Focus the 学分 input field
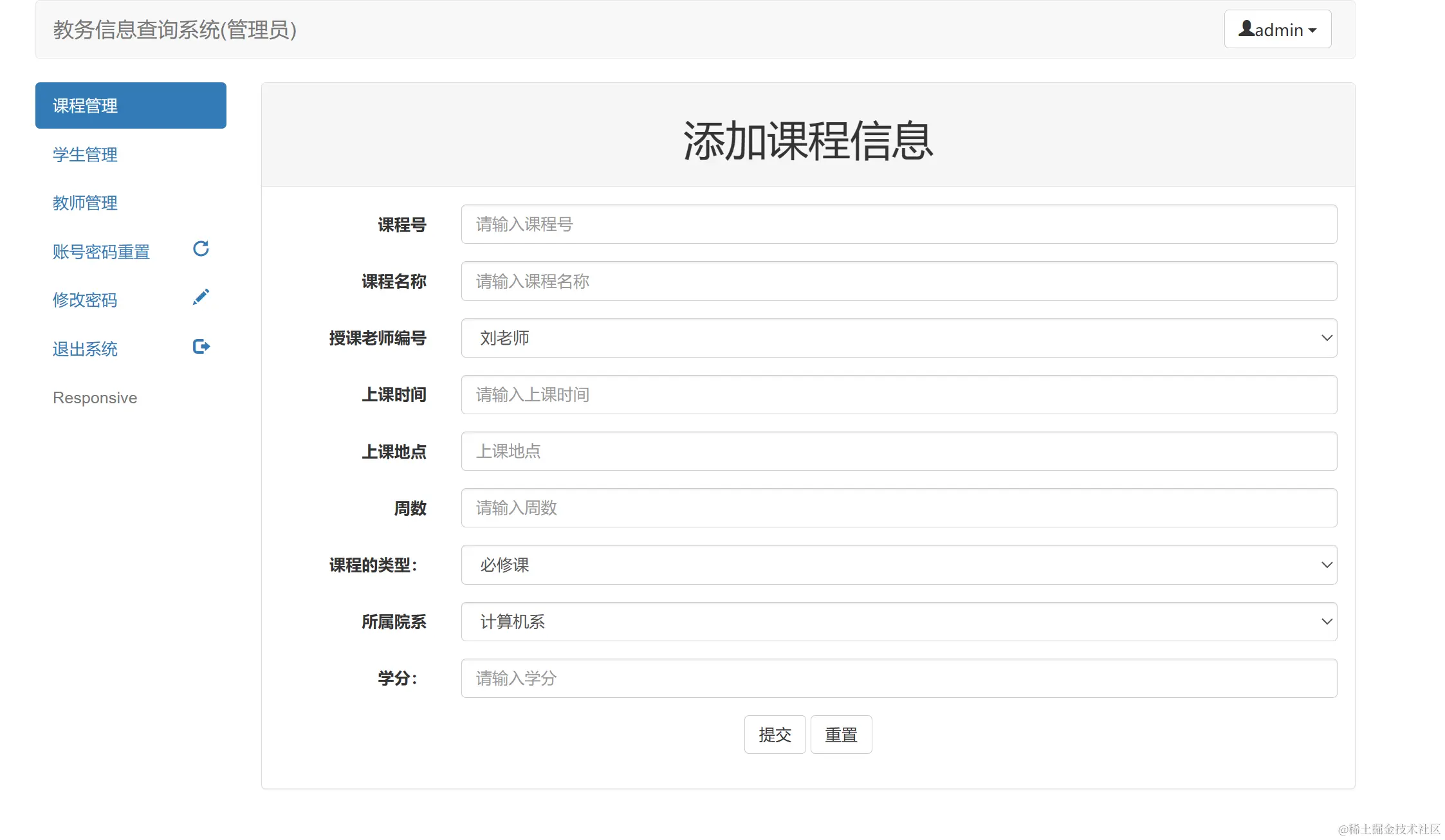This screenshot has height=840, width=1445. click(898, 678)
